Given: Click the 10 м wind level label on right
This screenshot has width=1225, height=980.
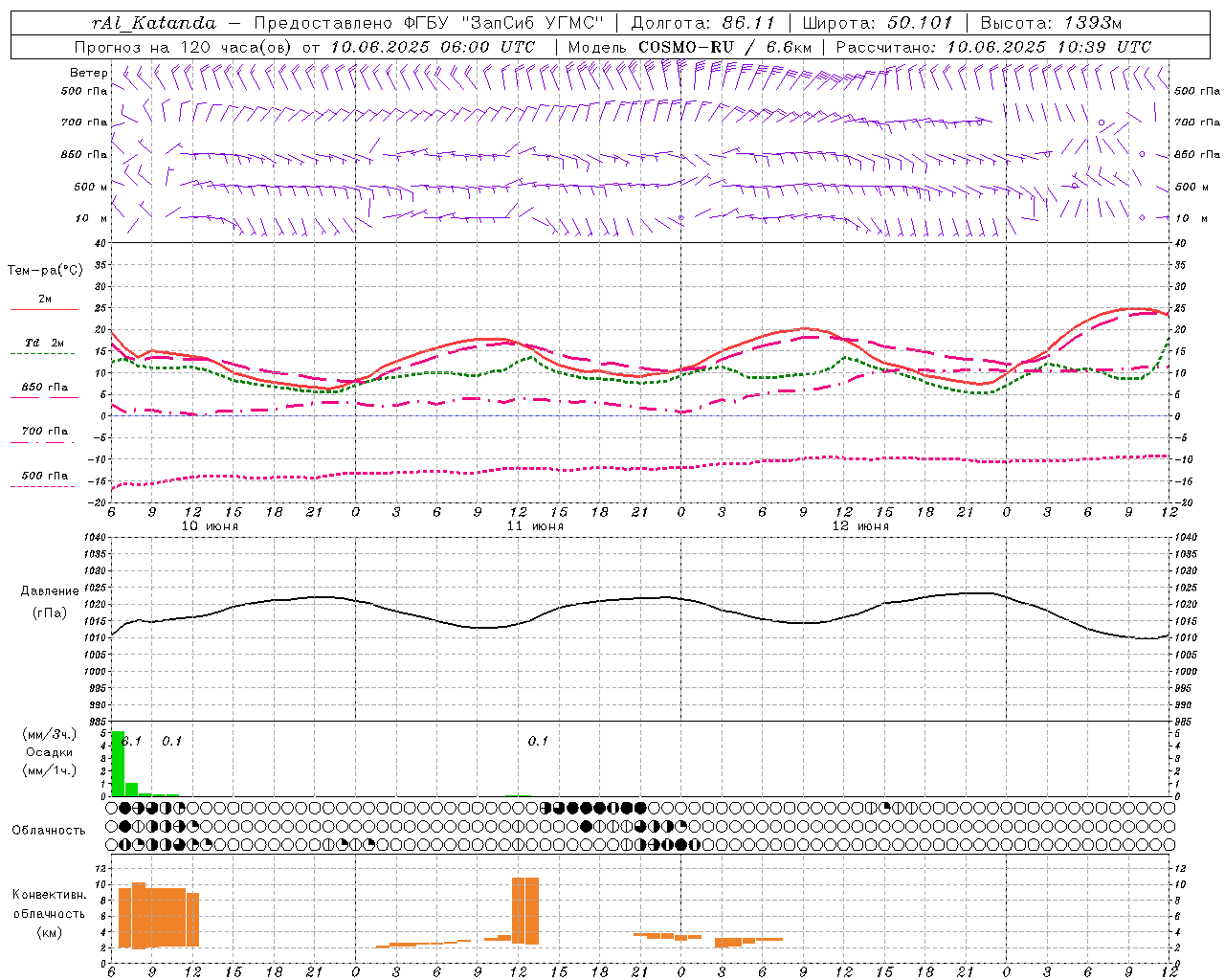Looking at the screenshot, I should tap(1191, 218).
